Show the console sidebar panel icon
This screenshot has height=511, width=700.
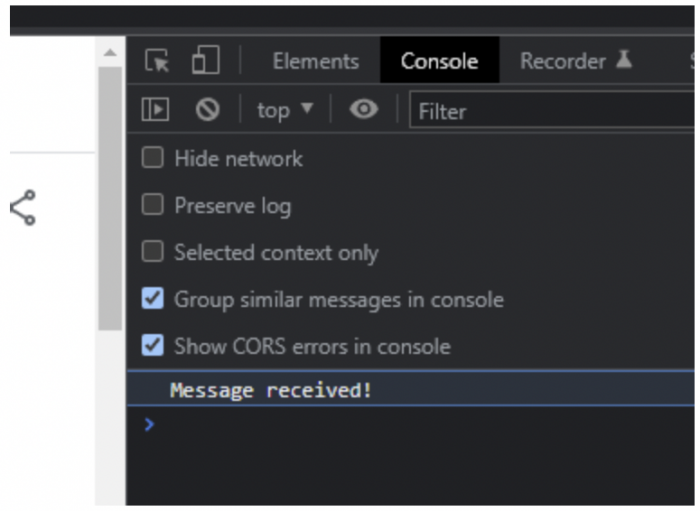click(155, 109)
